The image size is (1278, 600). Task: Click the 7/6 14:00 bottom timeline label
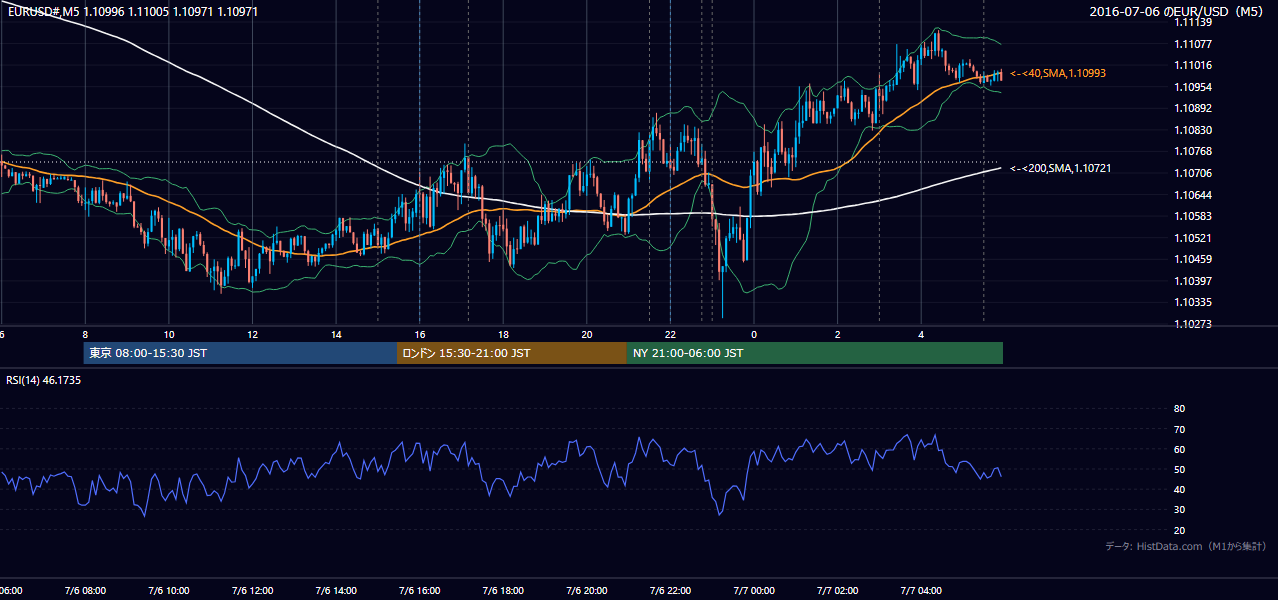(336, 591)
